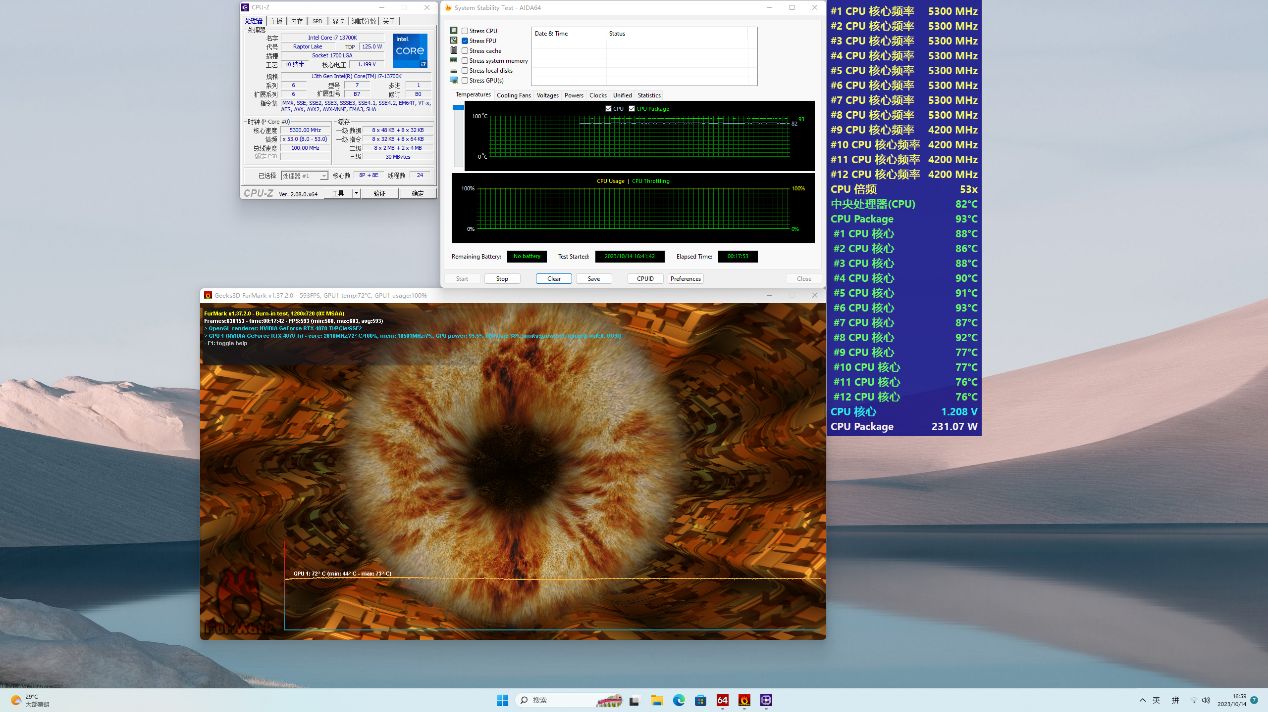Open the Statistics tab in AIDA64
The width and height of the screenshot is (1268, 712).
click(x=649, y=95)
